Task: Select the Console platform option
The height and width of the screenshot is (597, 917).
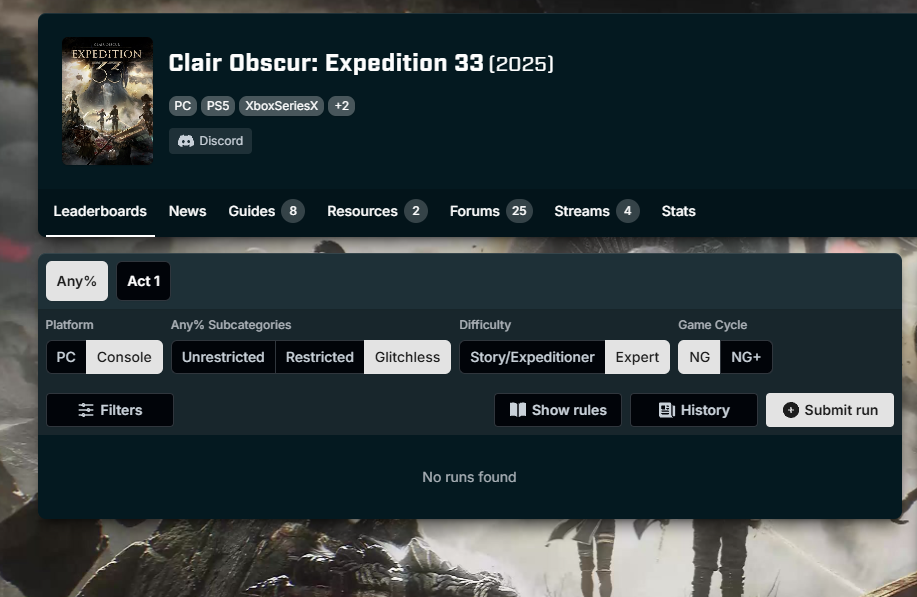Action: 124,357
